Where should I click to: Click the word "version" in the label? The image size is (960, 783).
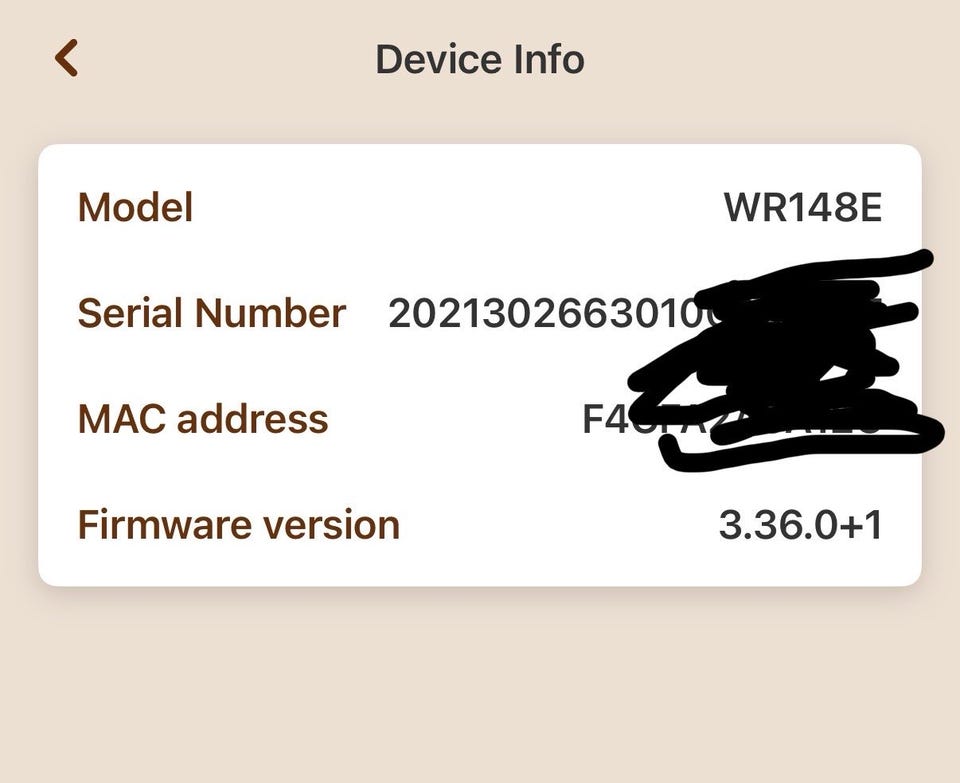[341, 524]
